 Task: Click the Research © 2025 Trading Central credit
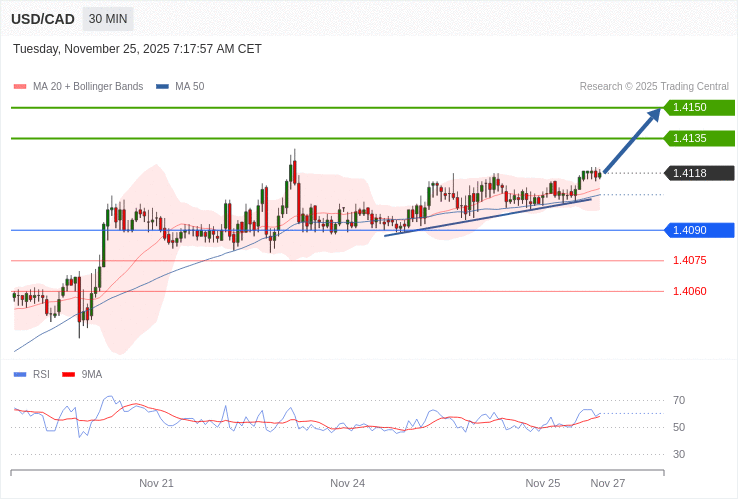click(x=654, y=87)
